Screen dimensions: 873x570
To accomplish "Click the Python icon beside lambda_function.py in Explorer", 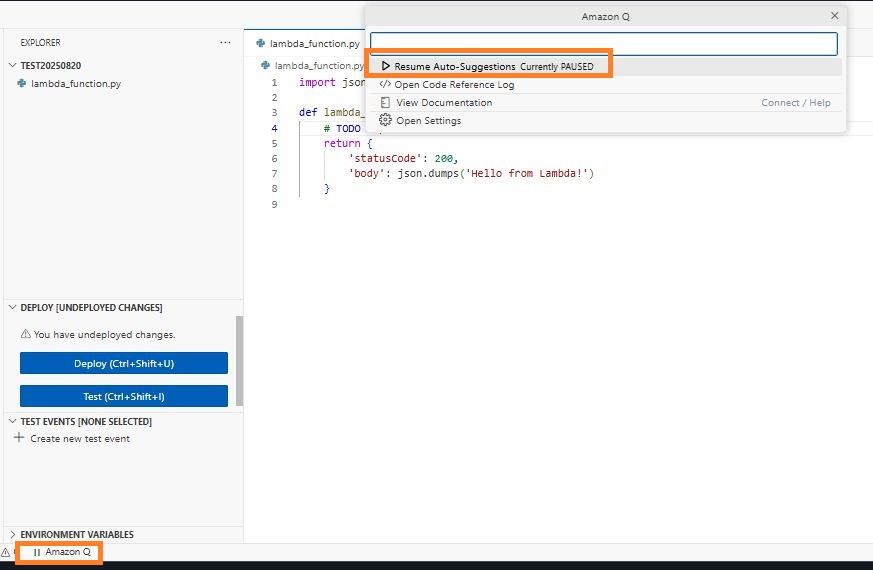I will [x=22, y=83].
